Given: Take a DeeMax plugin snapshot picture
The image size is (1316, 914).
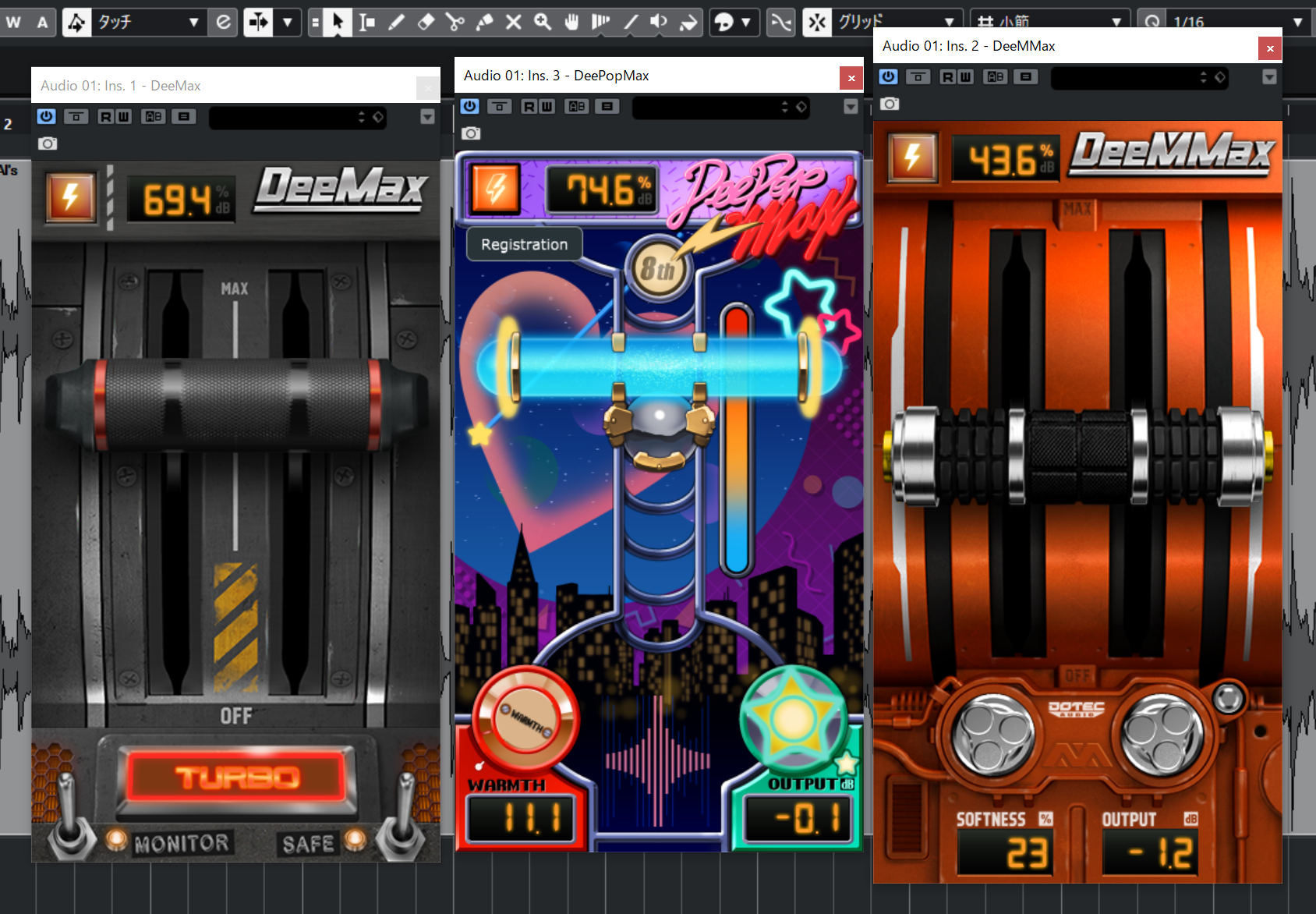Looking at the screenshot, I should (48, 143).
